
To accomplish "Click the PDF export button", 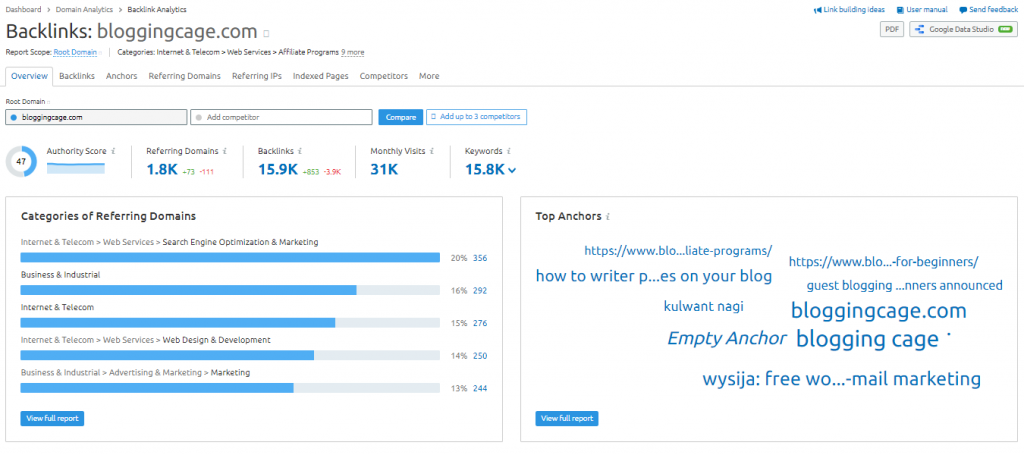I will [892, 29].
